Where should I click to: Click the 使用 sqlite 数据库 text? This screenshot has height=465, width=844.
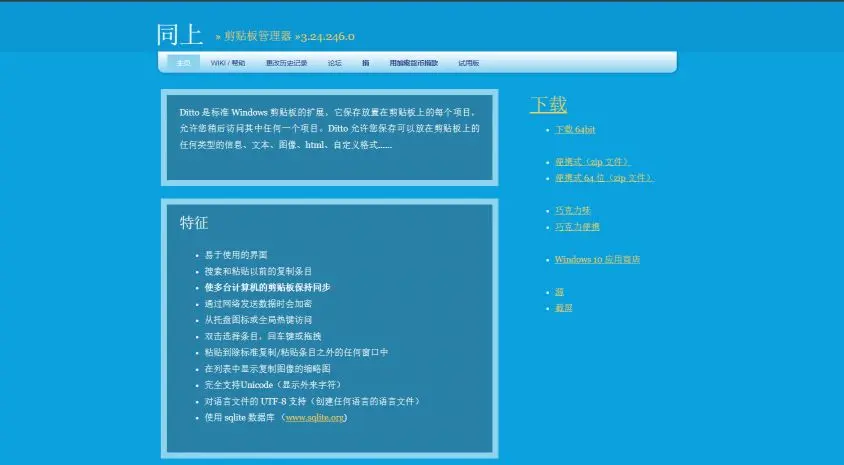pos(240,417)
